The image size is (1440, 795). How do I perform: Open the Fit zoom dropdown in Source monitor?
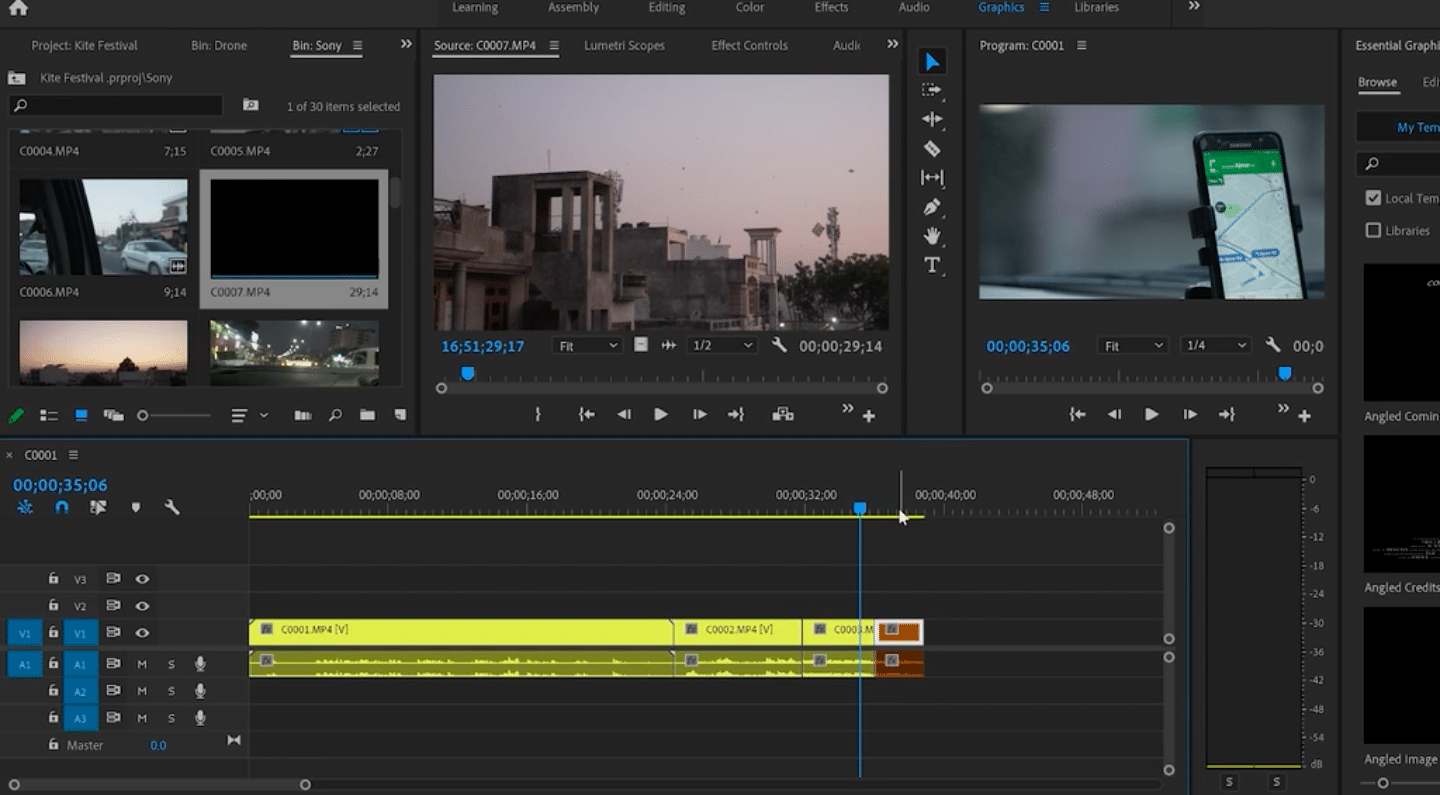click(x=588, y=346)
